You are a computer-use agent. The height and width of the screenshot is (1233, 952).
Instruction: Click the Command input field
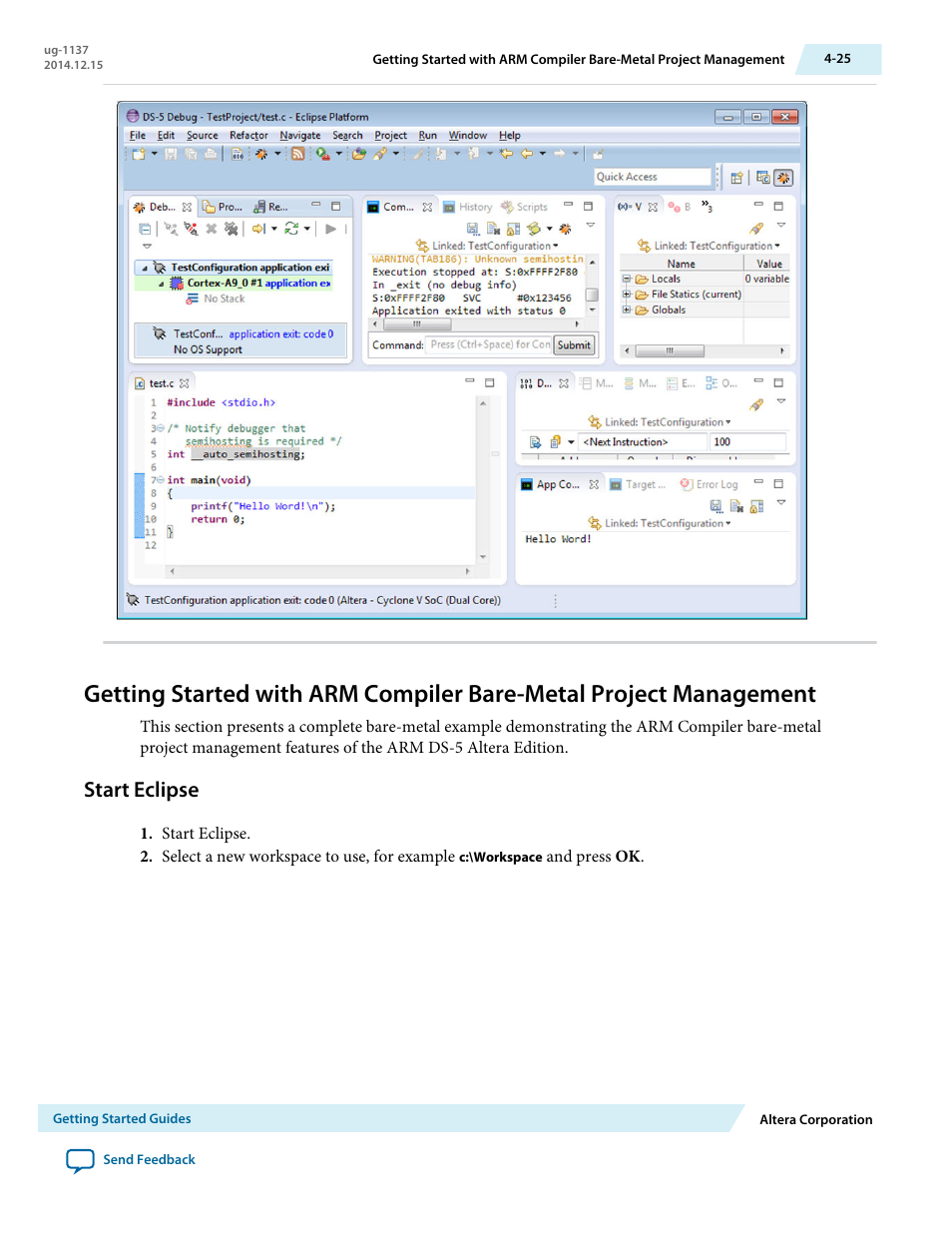click(x=490, y=344)
